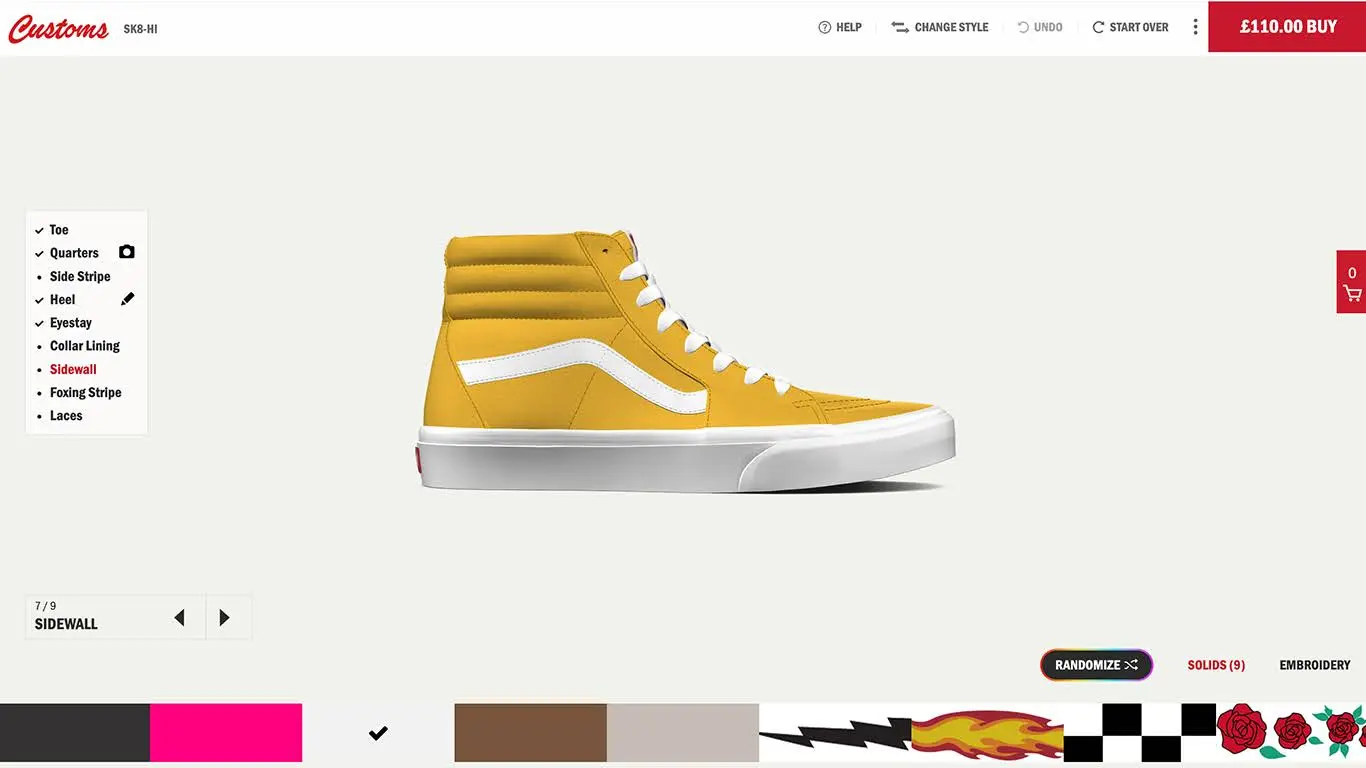Click the £110.00 BUY button

point(1287,26)
